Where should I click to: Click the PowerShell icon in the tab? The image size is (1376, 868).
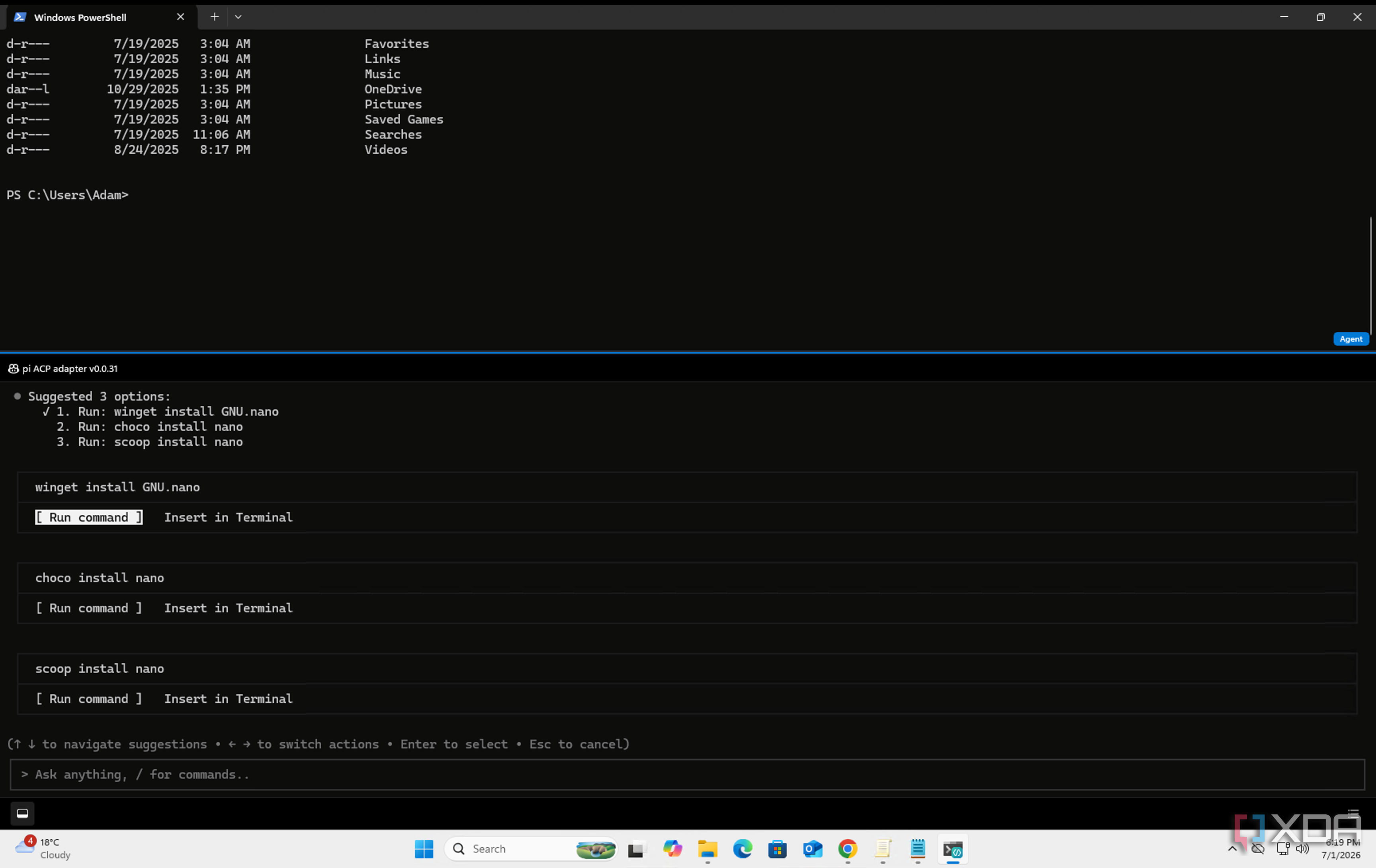pyautogui.click(x=20, y=17)
